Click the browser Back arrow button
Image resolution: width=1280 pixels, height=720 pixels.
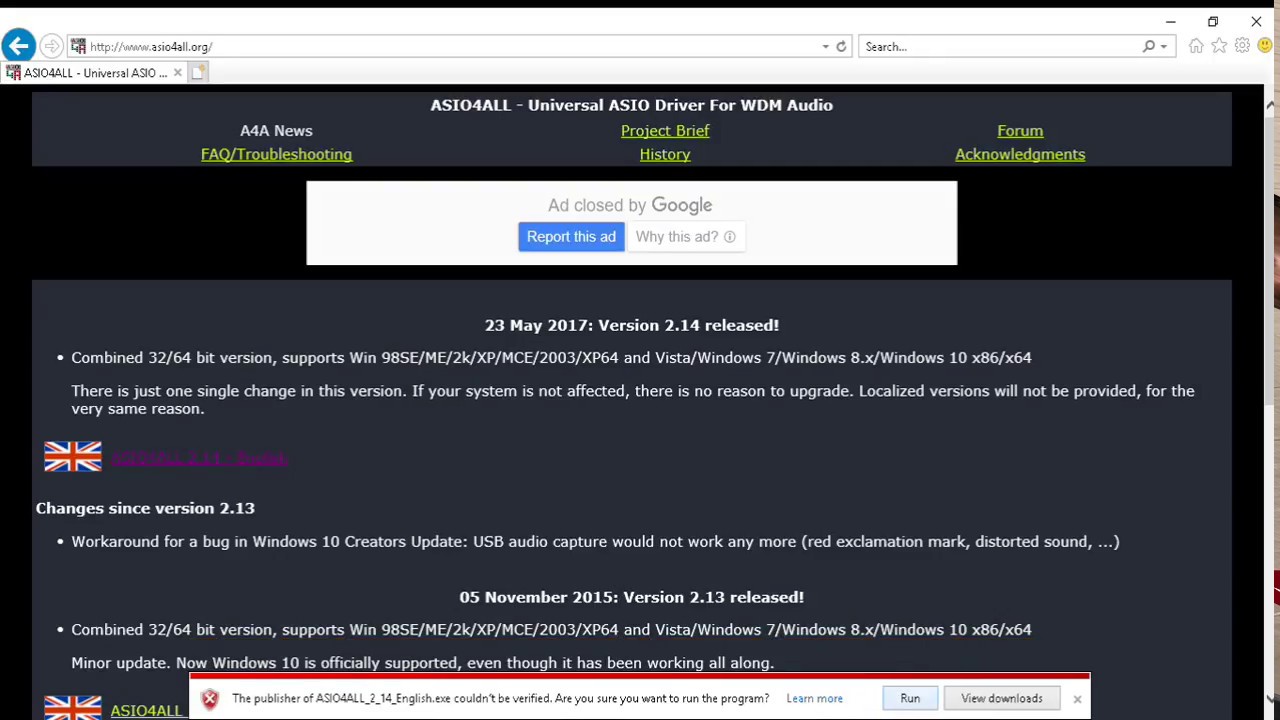coord(18,46)
